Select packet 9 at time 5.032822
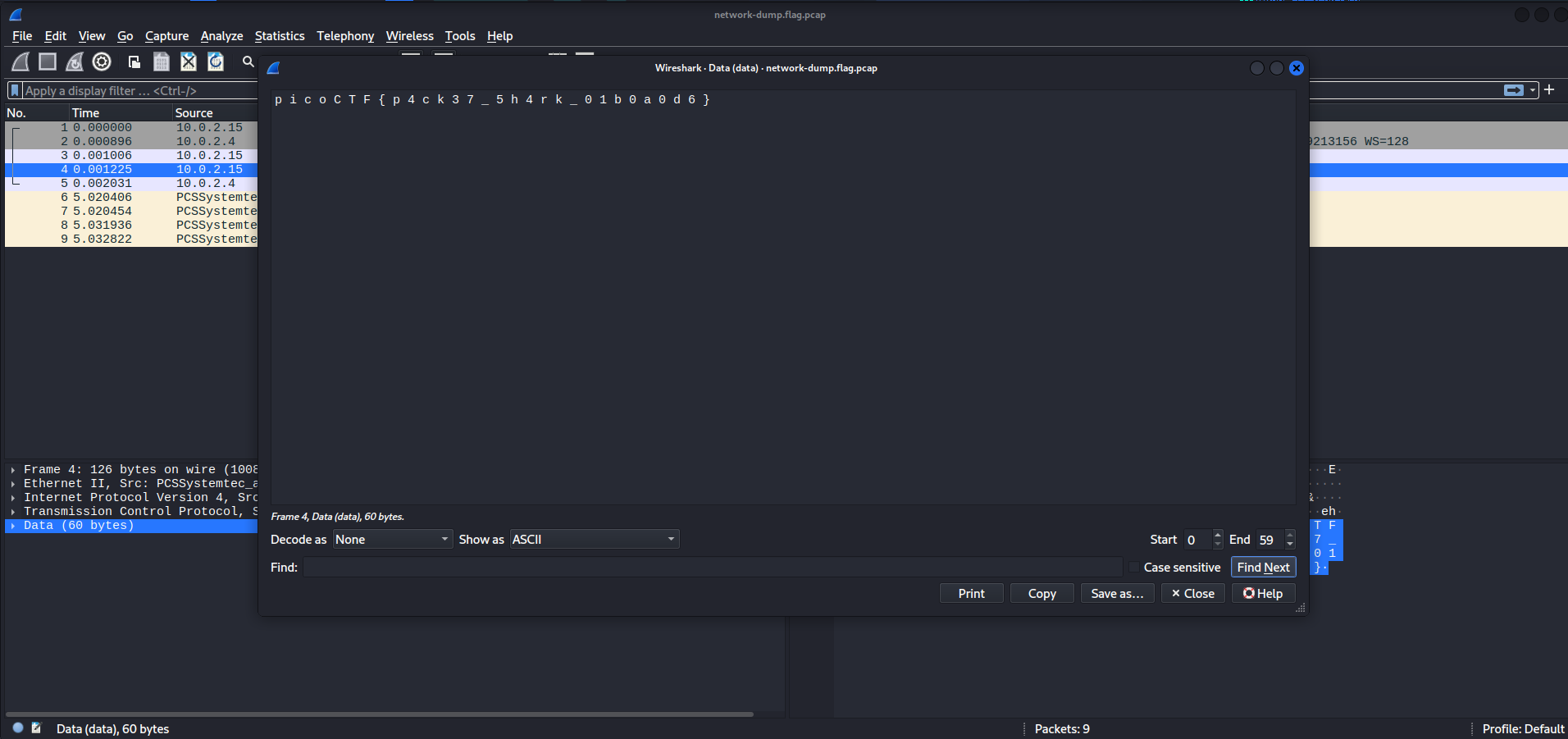This screenshot has height=739, width=1568. pyautogui.click(x=131, y=239)
